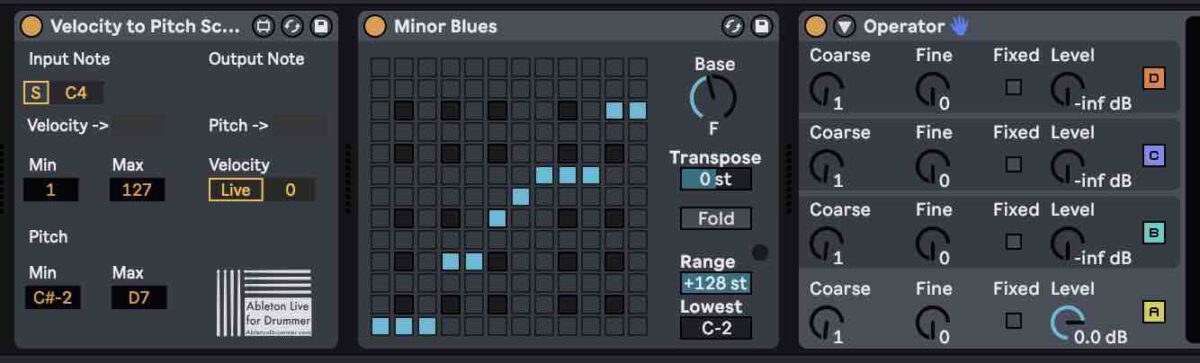The width and height of the screenshot is (1200, 363).
Task: Enable Fixed checkbox for oscillator D
Action: tap(1014, 87)
